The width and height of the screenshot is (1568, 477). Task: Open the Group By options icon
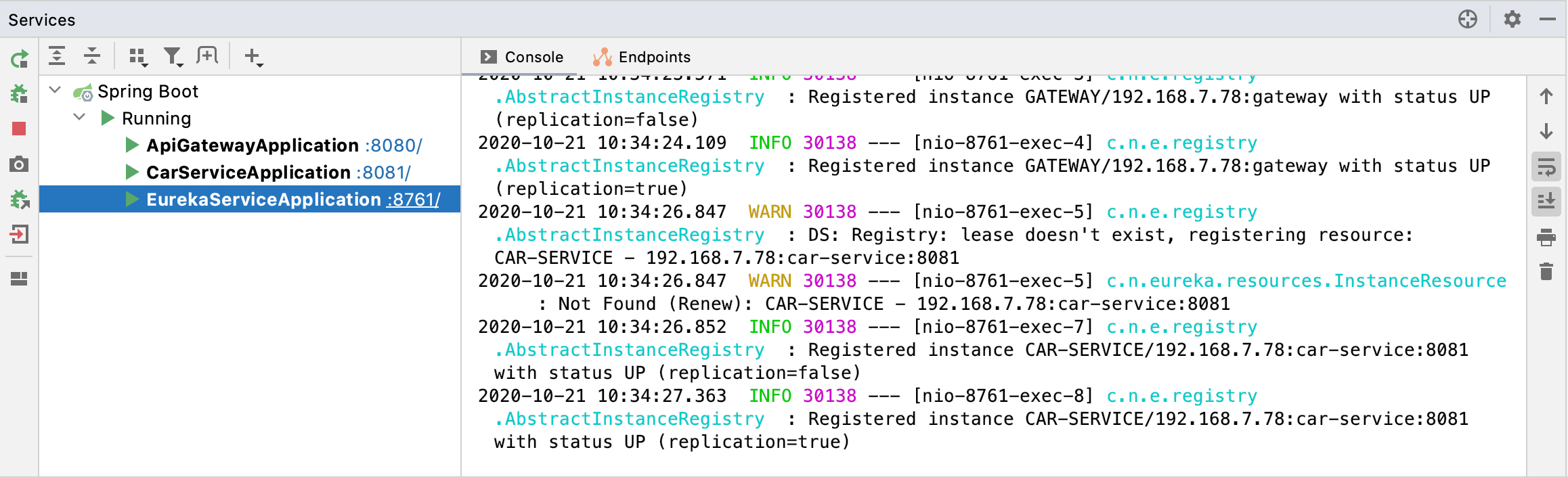tap(138, 57)
